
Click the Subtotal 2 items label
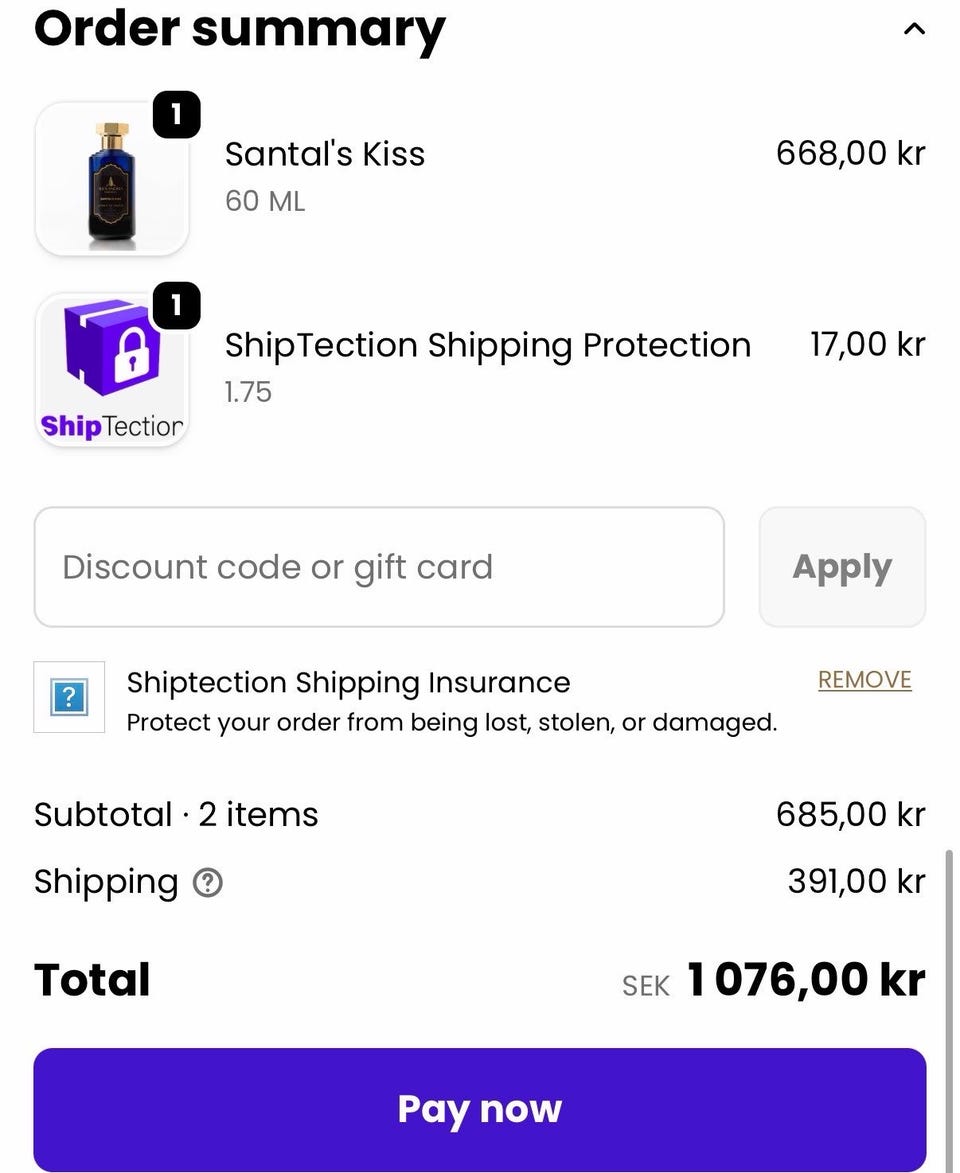click(176, 814)
